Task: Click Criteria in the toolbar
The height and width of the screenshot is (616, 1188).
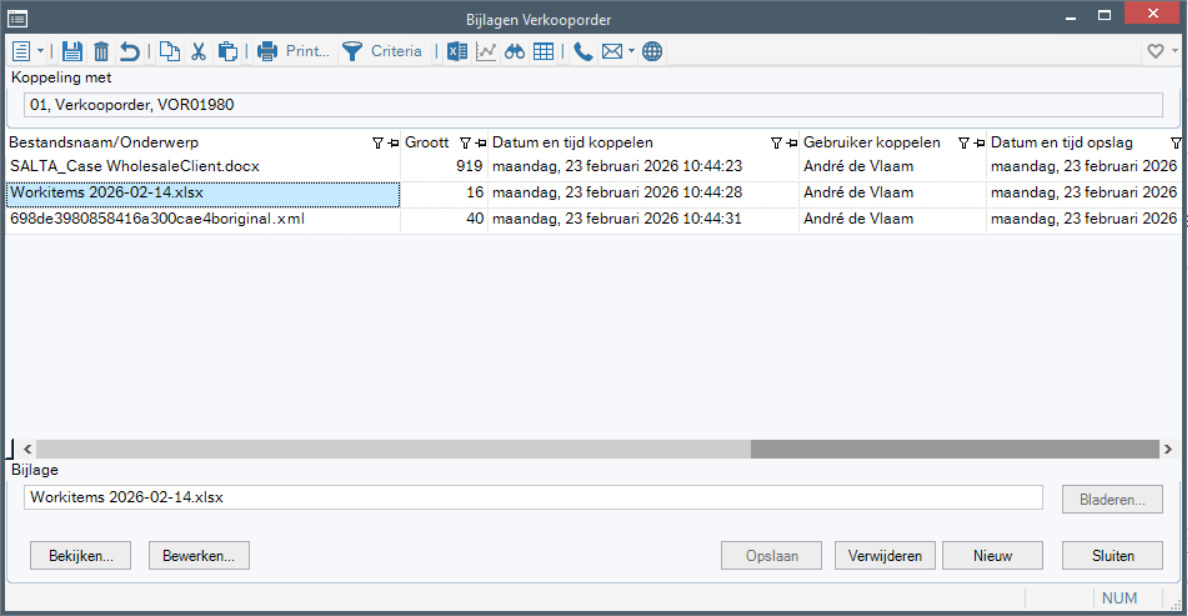Action: 383,52
